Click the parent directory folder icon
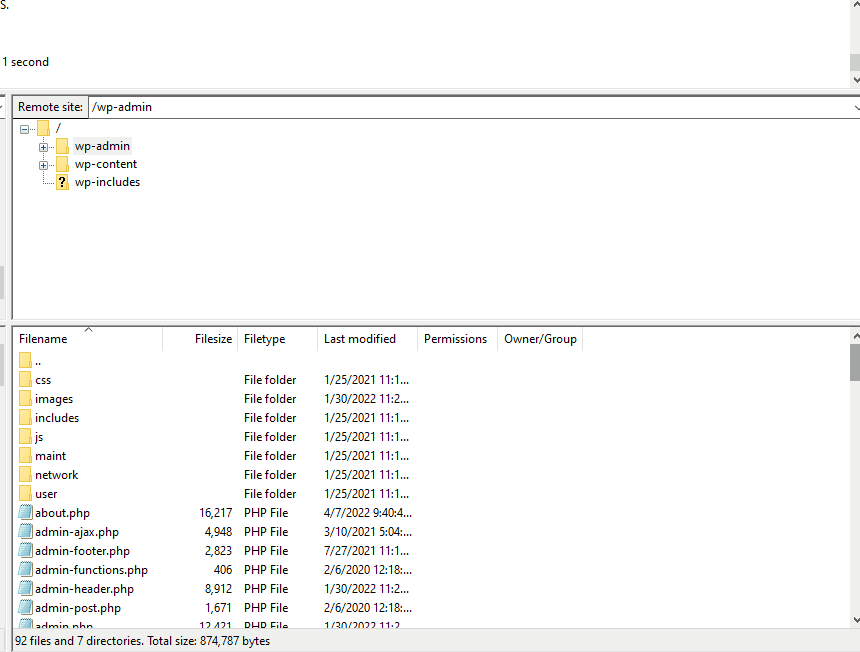Viewport: 860px width, 652px height. pyautogui.click(x=25, y=361)
